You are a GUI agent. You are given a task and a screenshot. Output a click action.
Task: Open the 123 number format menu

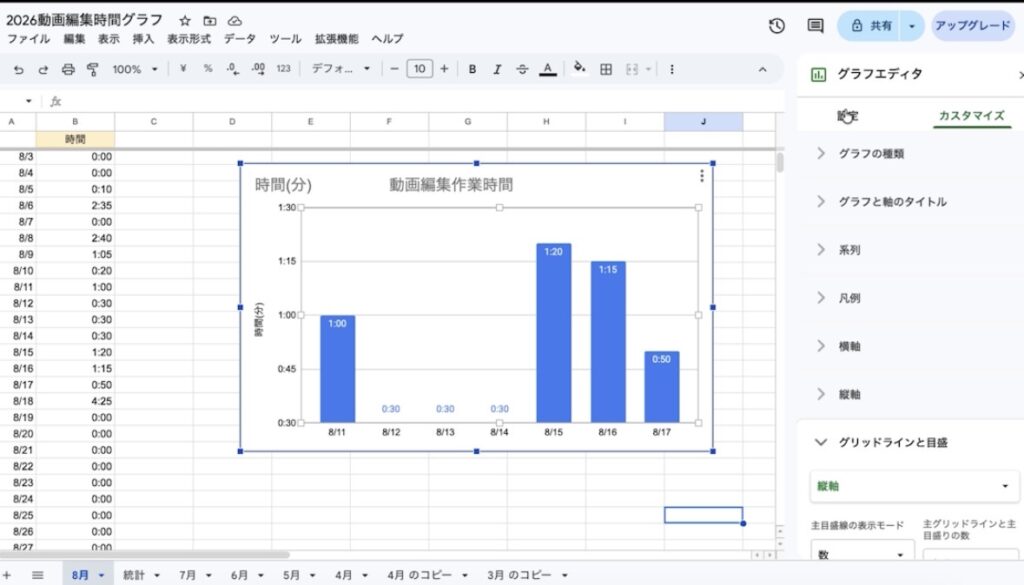(x=283, y=69)
